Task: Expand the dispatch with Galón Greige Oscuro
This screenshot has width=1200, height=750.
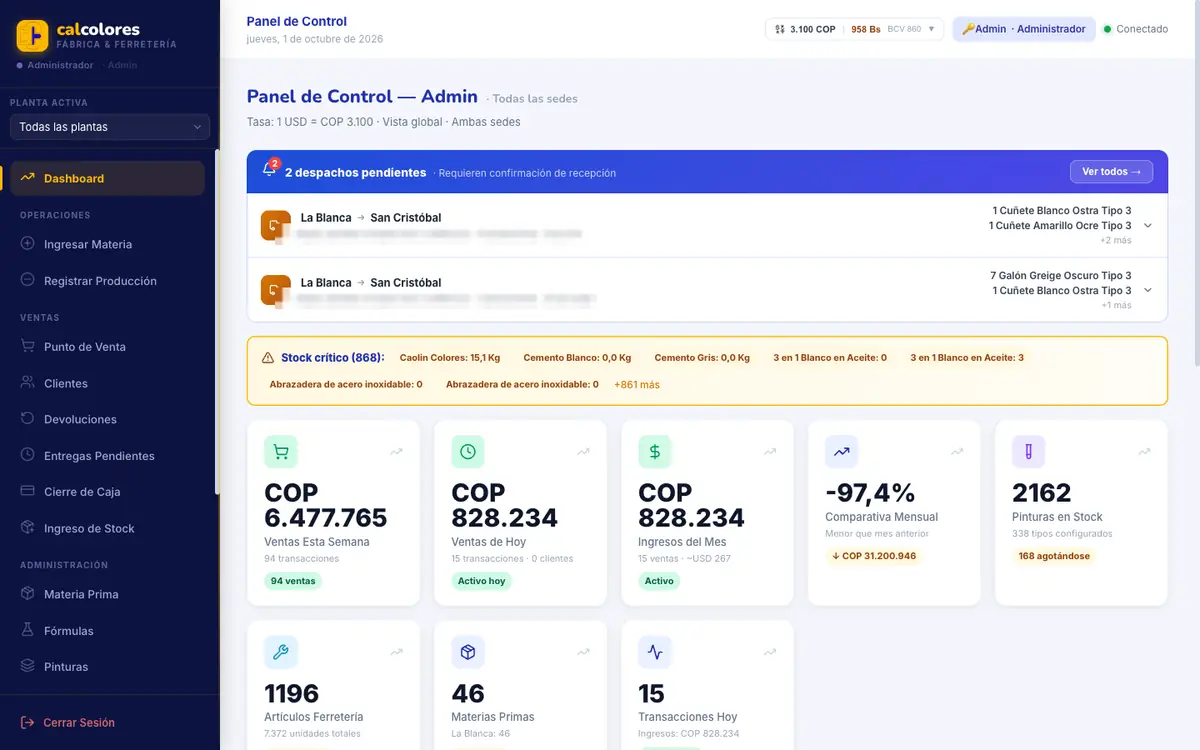Action: click(x=1148, y=290)
